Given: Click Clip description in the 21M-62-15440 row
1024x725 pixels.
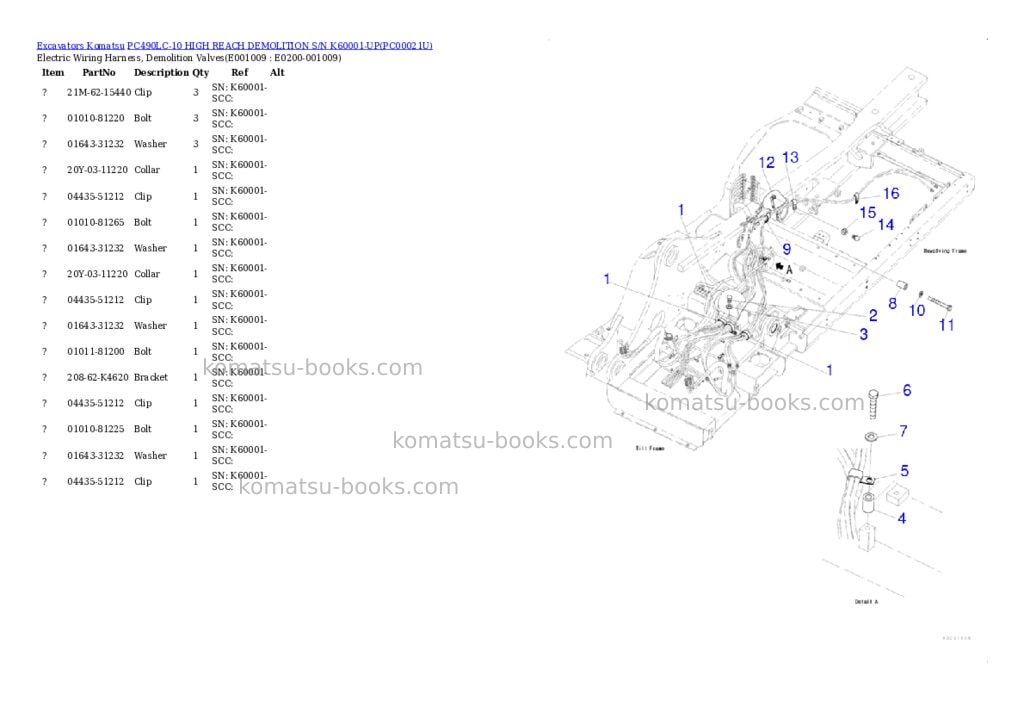Looking at the screenshot, I should click(x=143, y=93).
